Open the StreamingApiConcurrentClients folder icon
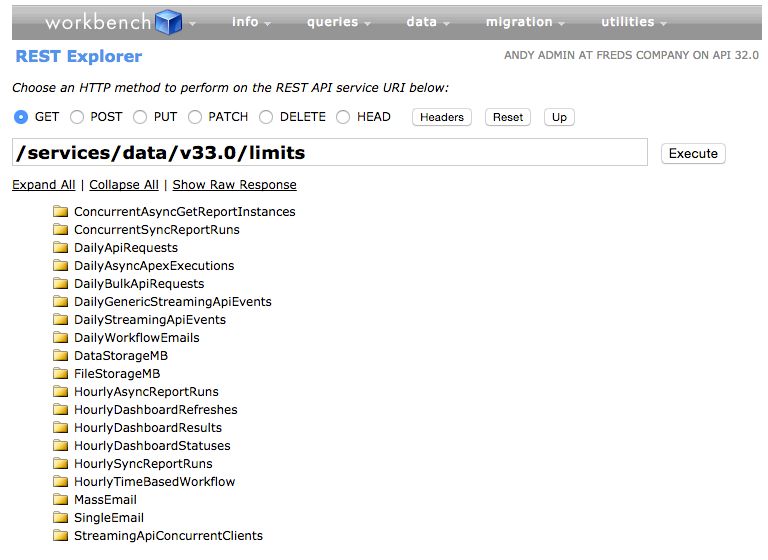 [60, 536]
